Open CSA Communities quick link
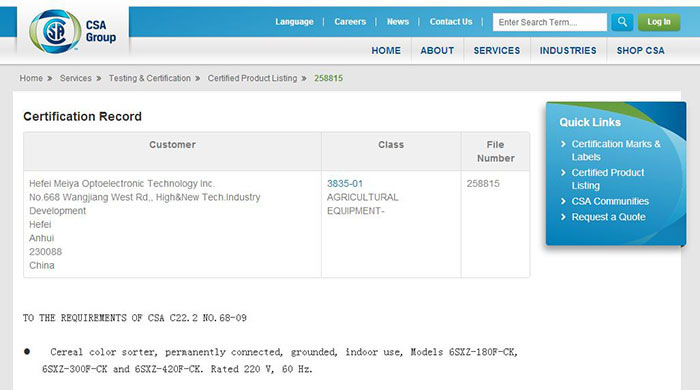 click(610, 201)
